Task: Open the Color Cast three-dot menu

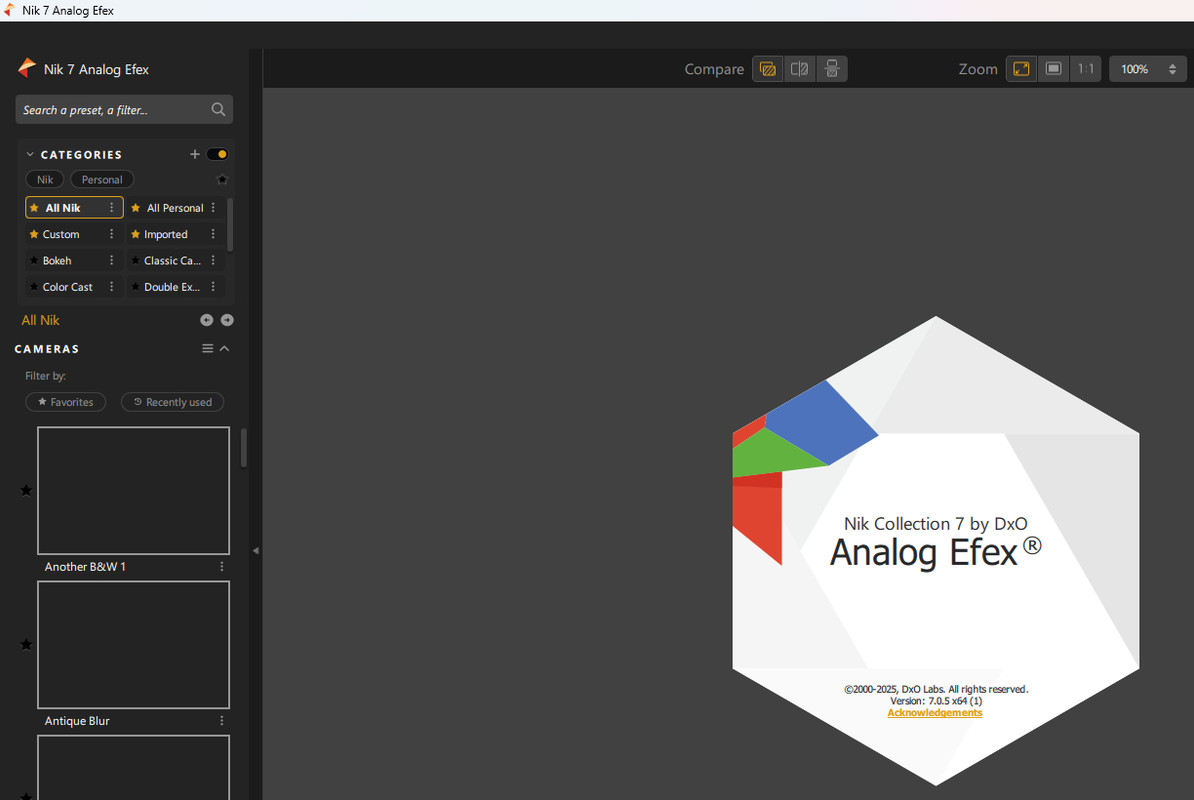Action: [x=111, y=287]
